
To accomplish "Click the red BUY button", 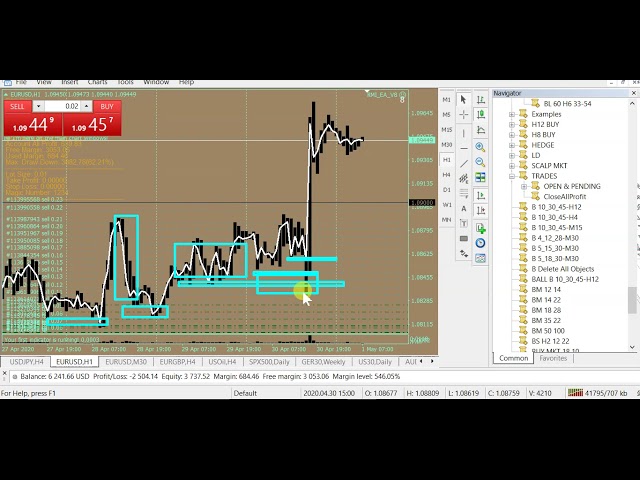I will 106,106.
